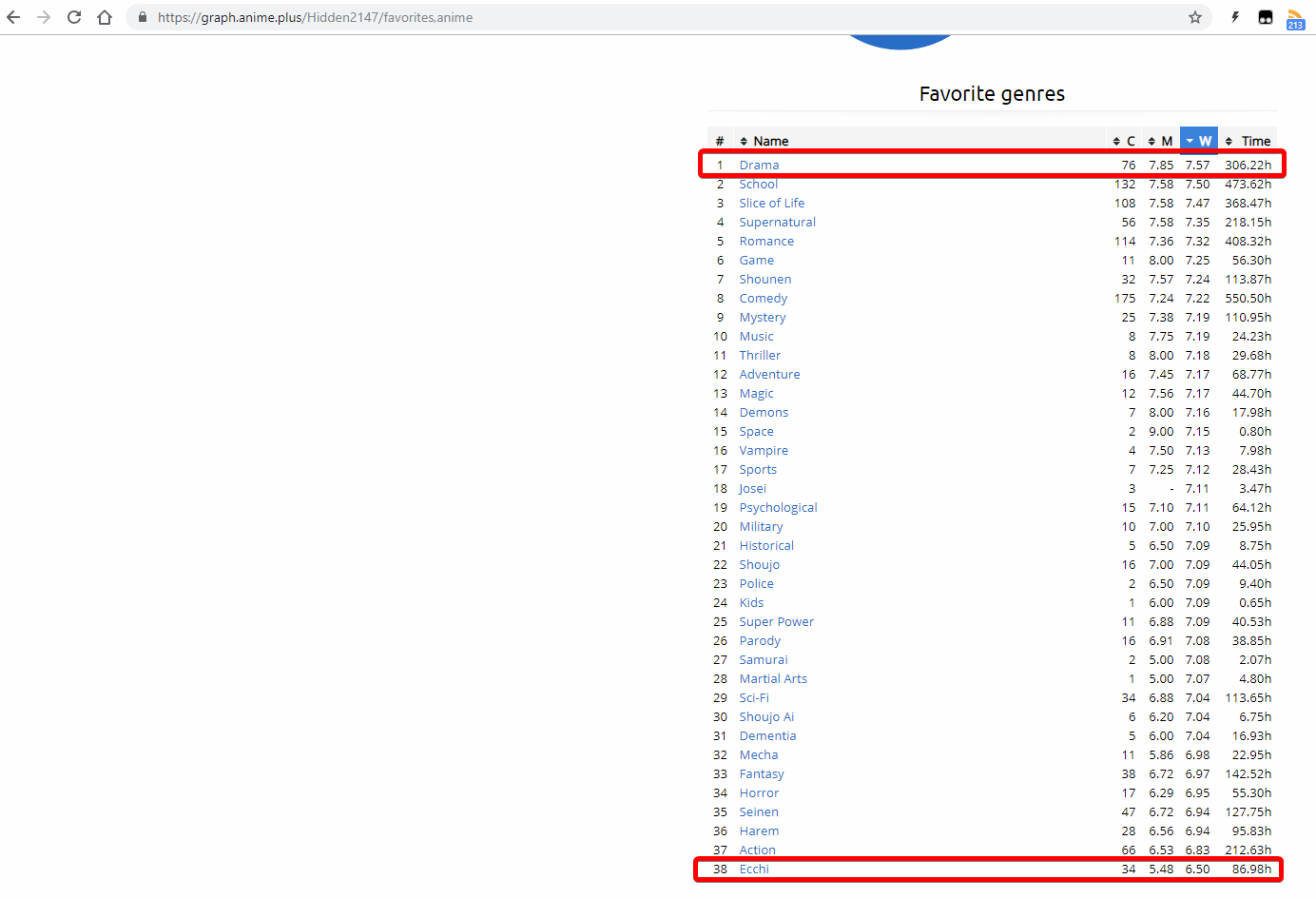This screenshot has height=899, width=1316.
Task: Sort genres by M mean column
Action: tap(1161, 141)
